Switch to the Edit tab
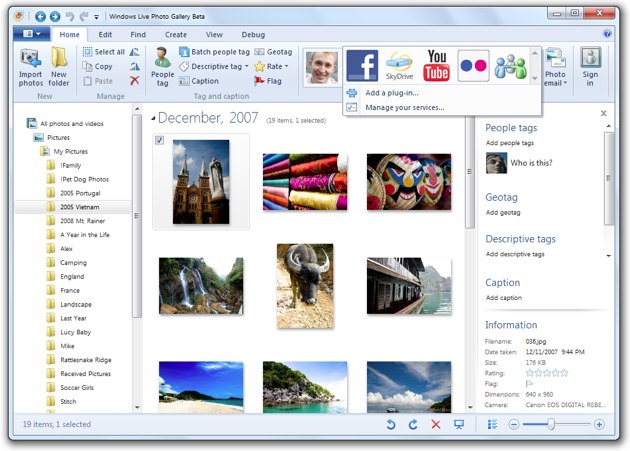630x451 pixels. 105,34
